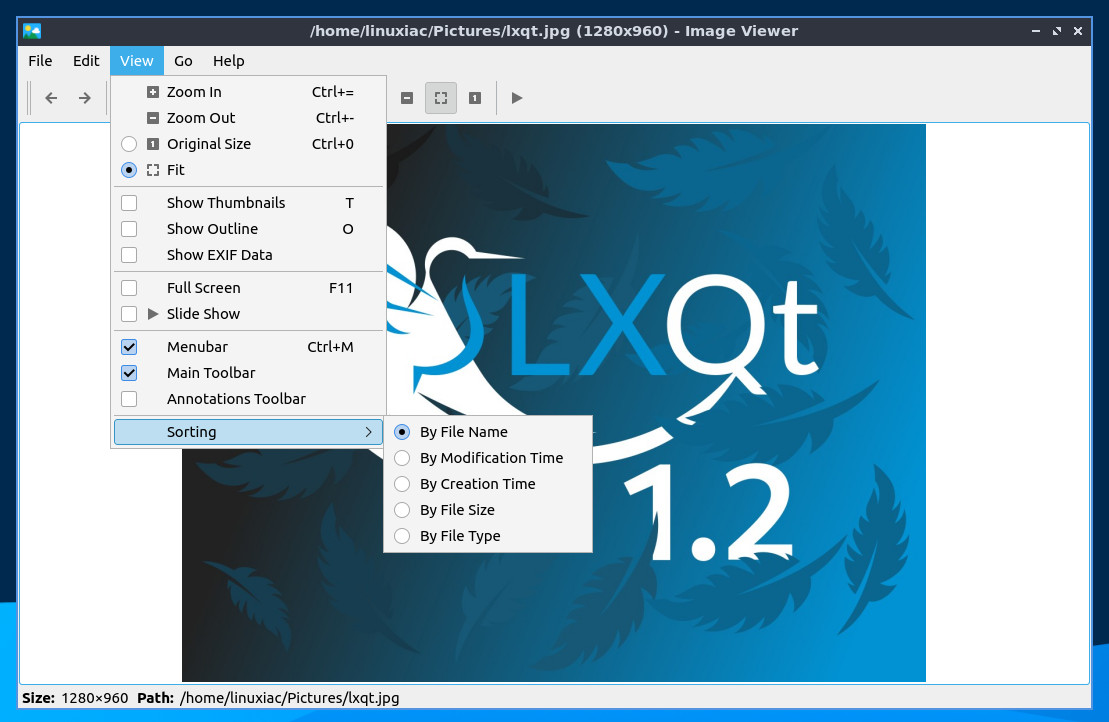This screenshot has width=1109, height=722.
Task: Click the original size toolbar icon
Action: (x=475, y=98)
